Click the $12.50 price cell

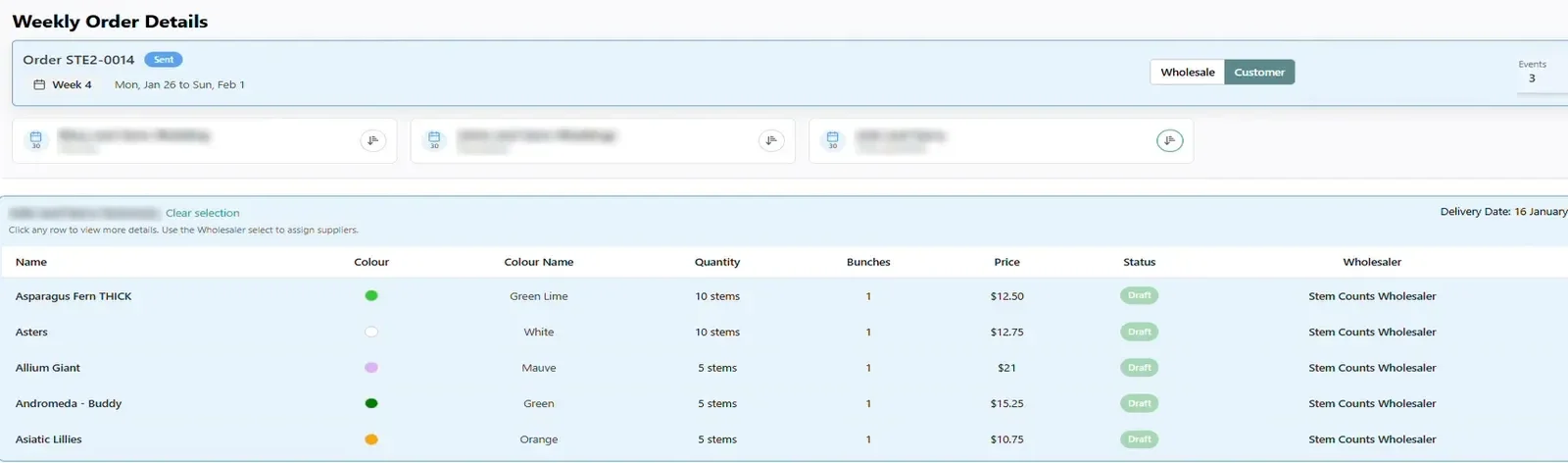[1006, 296]
